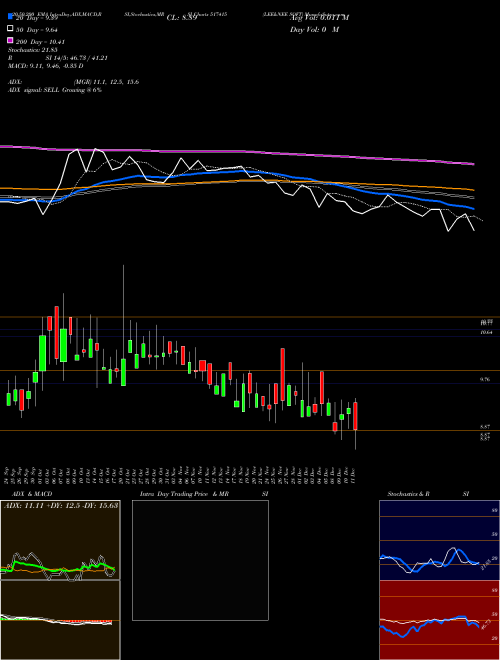Screen dimensions: 500x660
Task: Select the '200 Day - 10.41' legend text
Action: coord(40,42)
